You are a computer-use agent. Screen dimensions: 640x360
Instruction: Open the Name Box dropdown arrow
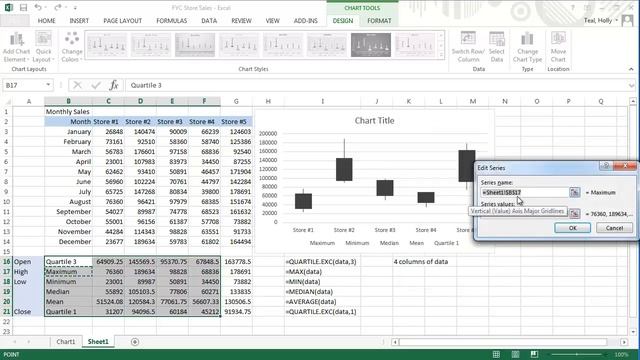point(48,85)
